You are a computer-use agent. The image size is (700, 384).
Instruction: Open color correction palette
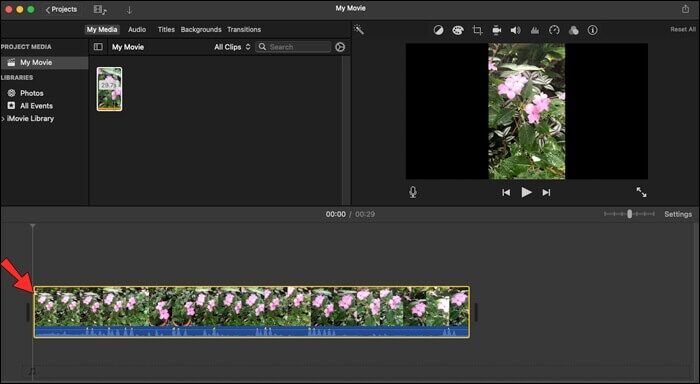458,30
